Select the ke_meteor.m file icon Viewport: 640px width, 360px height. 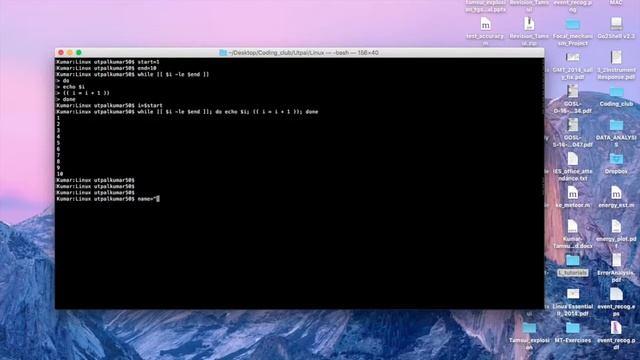pyautogui.click(x=573, y=193)
